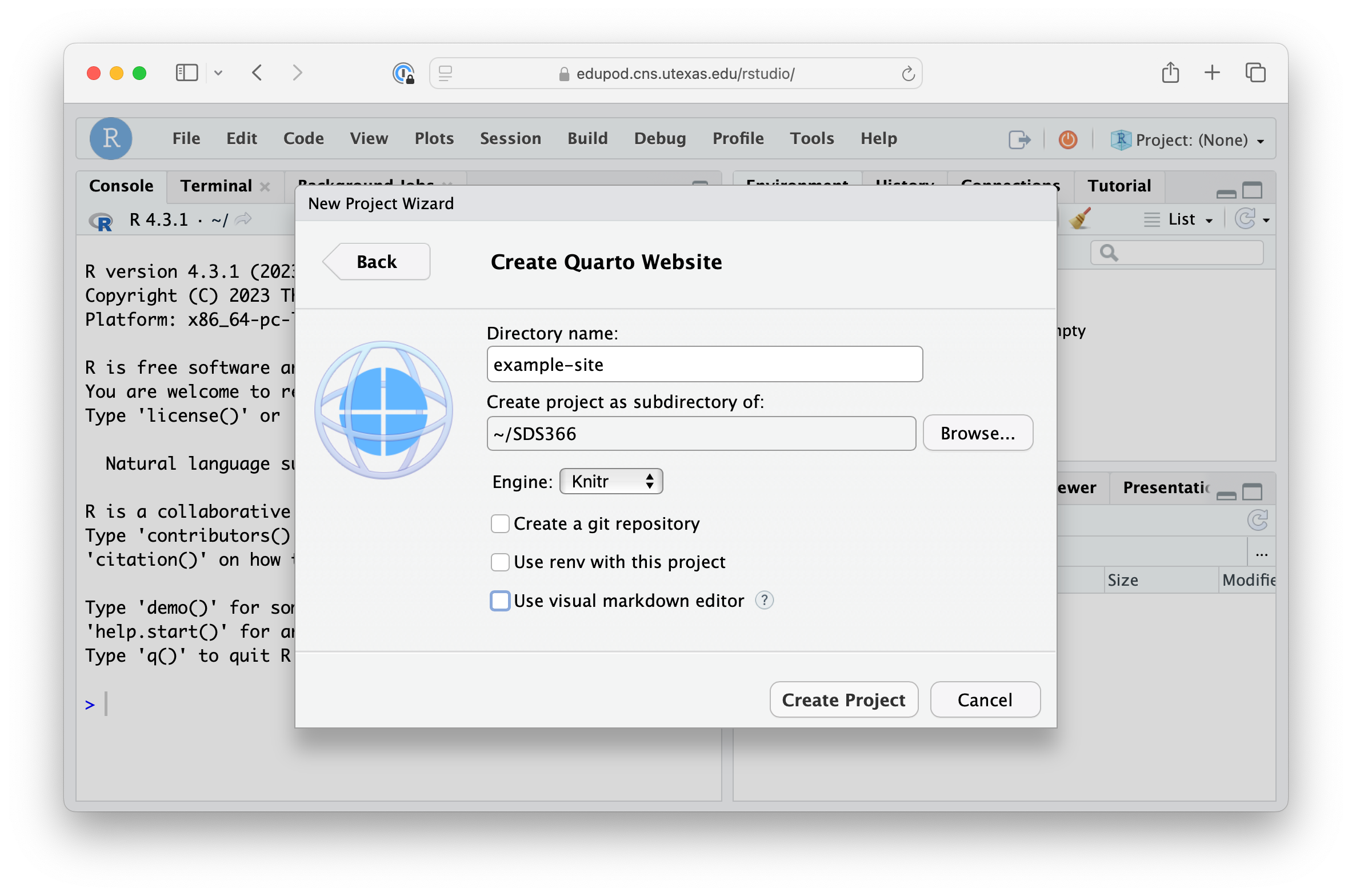Check Use renv with this project

[x=500, y=562]
